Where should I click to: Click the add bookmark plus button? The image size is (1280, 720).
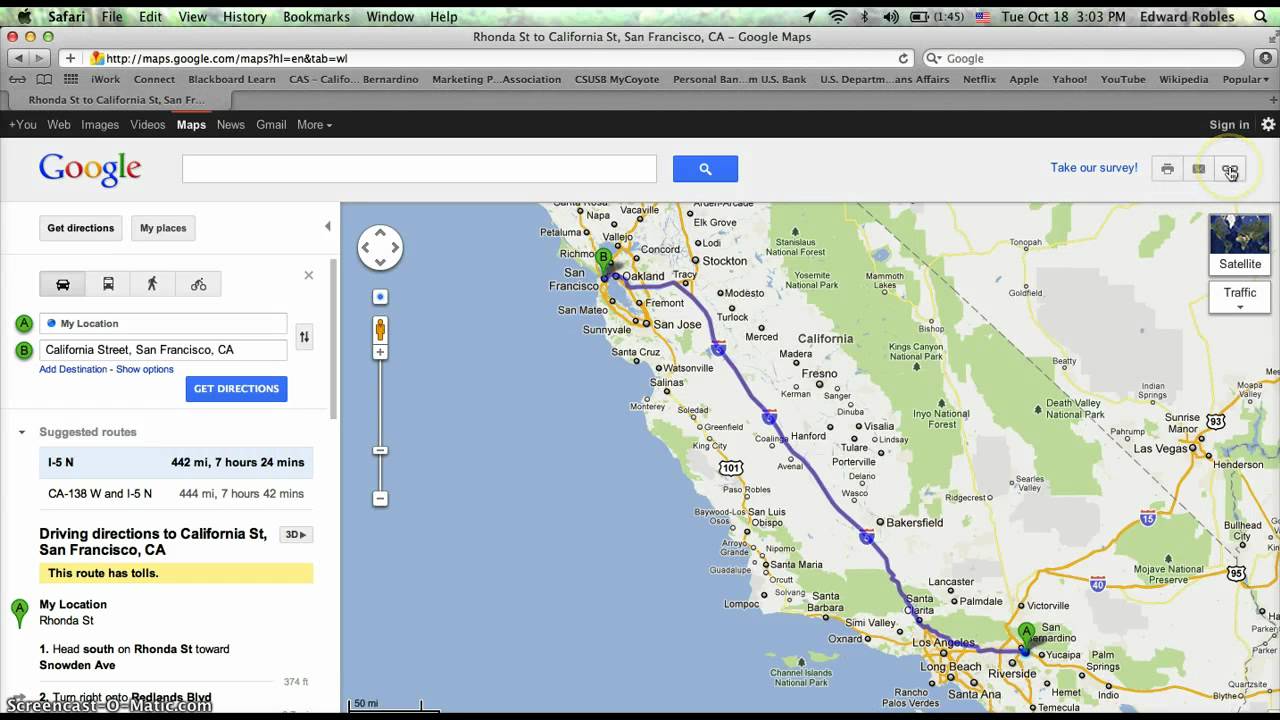pyautogui.click(x=69, y=58)
